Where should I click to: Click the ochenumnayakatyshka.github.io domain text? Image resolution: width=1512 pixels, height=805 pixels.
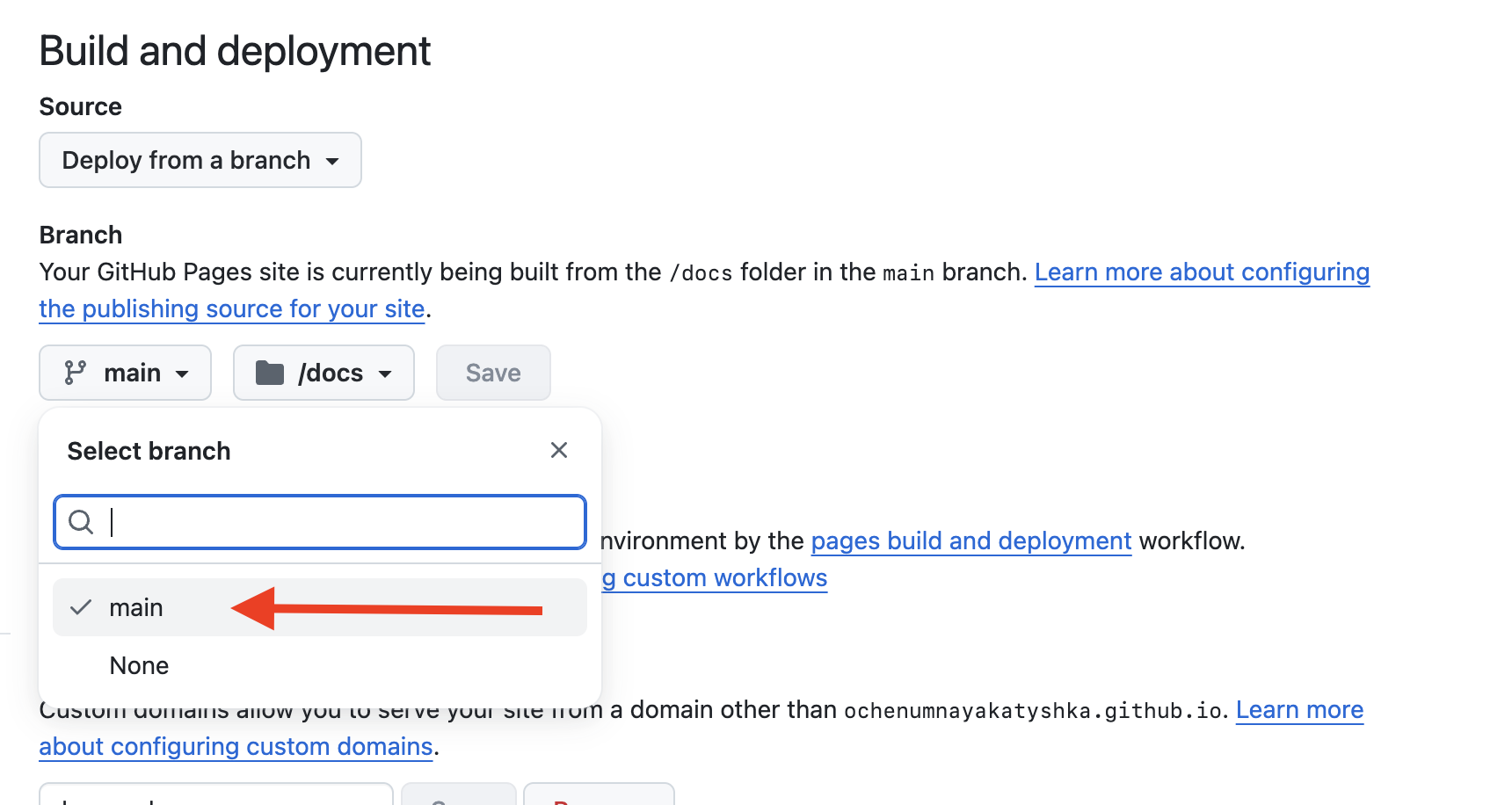1033,710
